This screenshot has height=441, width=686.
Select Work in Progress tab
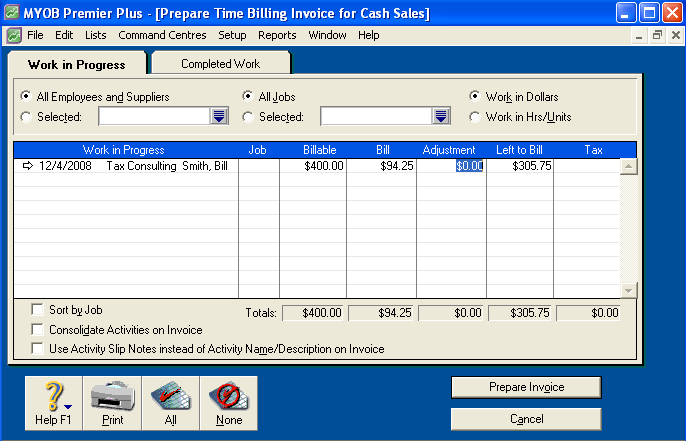pos(77,65)
